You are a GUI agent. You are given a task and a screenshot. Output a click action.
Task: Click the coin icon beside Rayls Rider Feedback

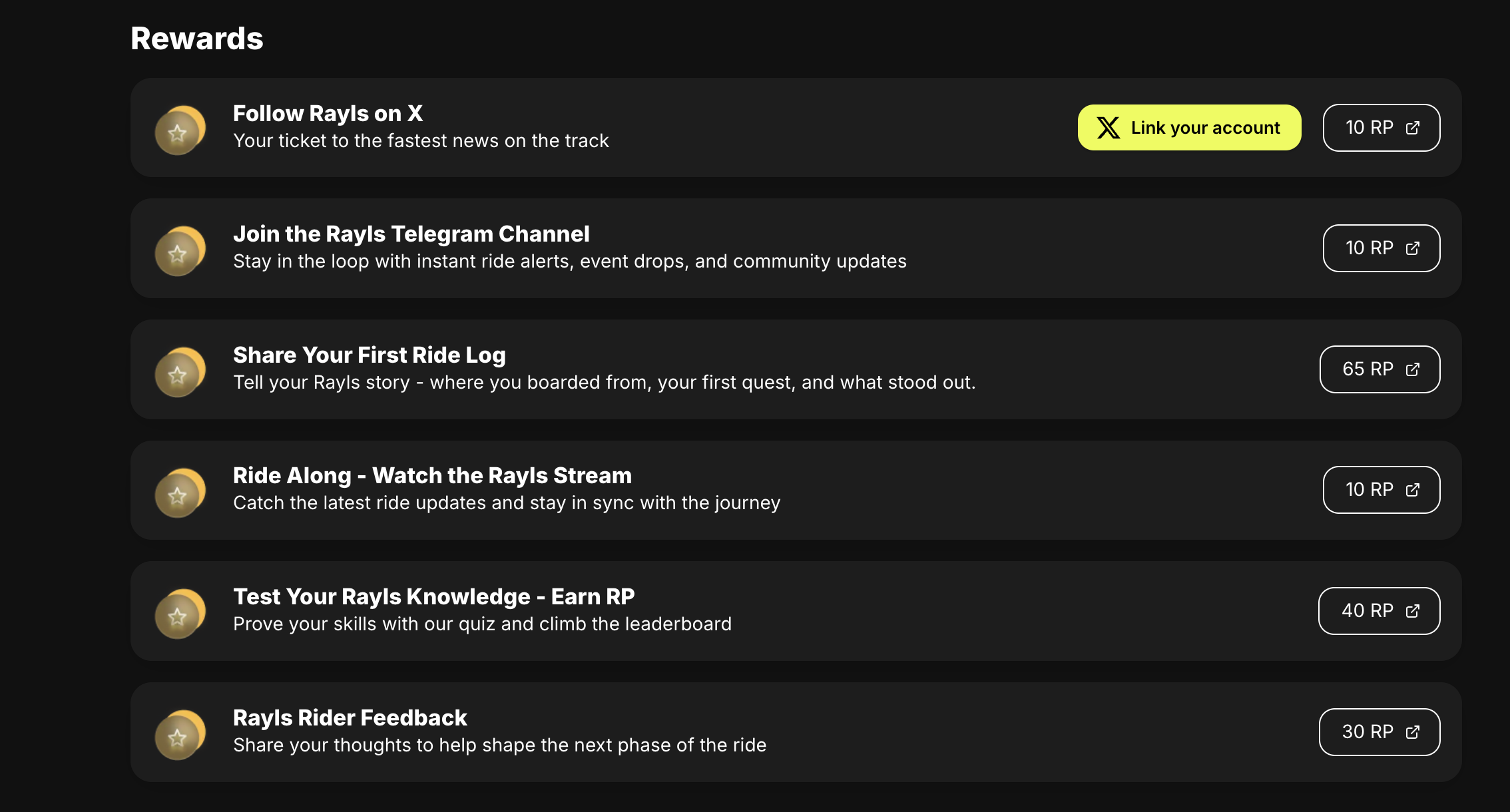click(x=180, y=735)
